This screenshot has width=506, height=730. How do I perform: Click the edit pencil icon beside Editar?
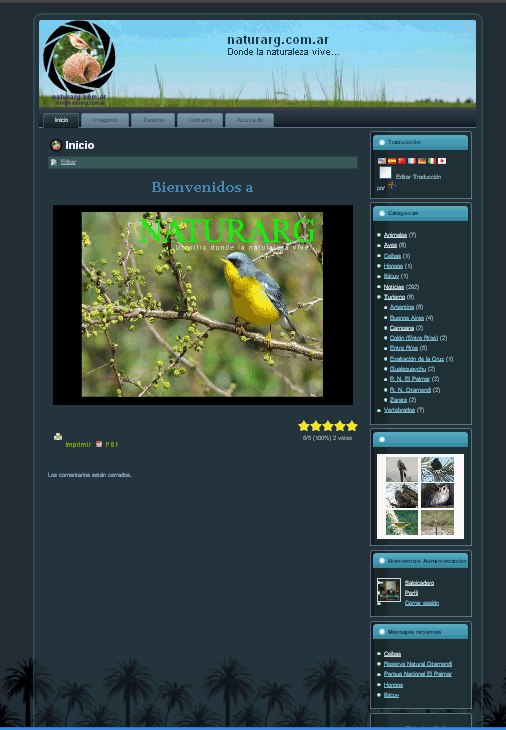[x=54, y=162]
